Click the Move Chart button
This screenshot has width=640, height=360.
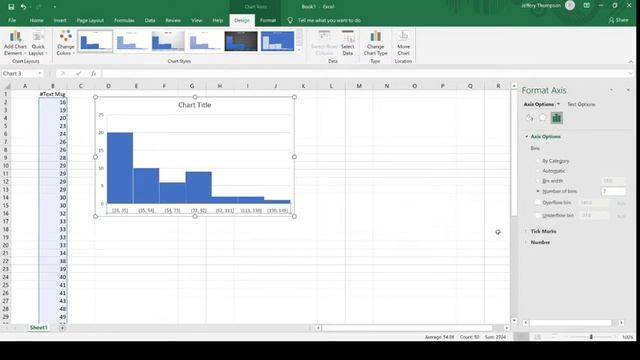tap(403, 43)
